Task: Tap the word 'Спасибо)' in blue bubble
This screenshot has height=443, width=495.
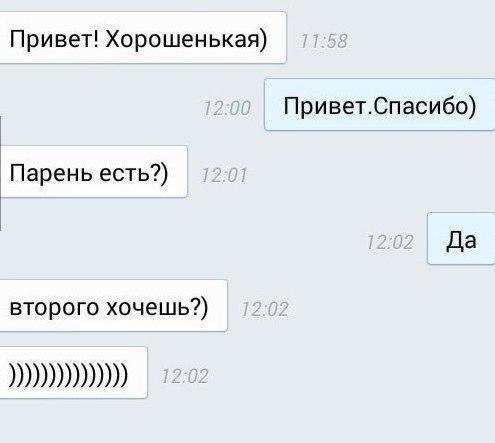Action: (x=424, y=107)
